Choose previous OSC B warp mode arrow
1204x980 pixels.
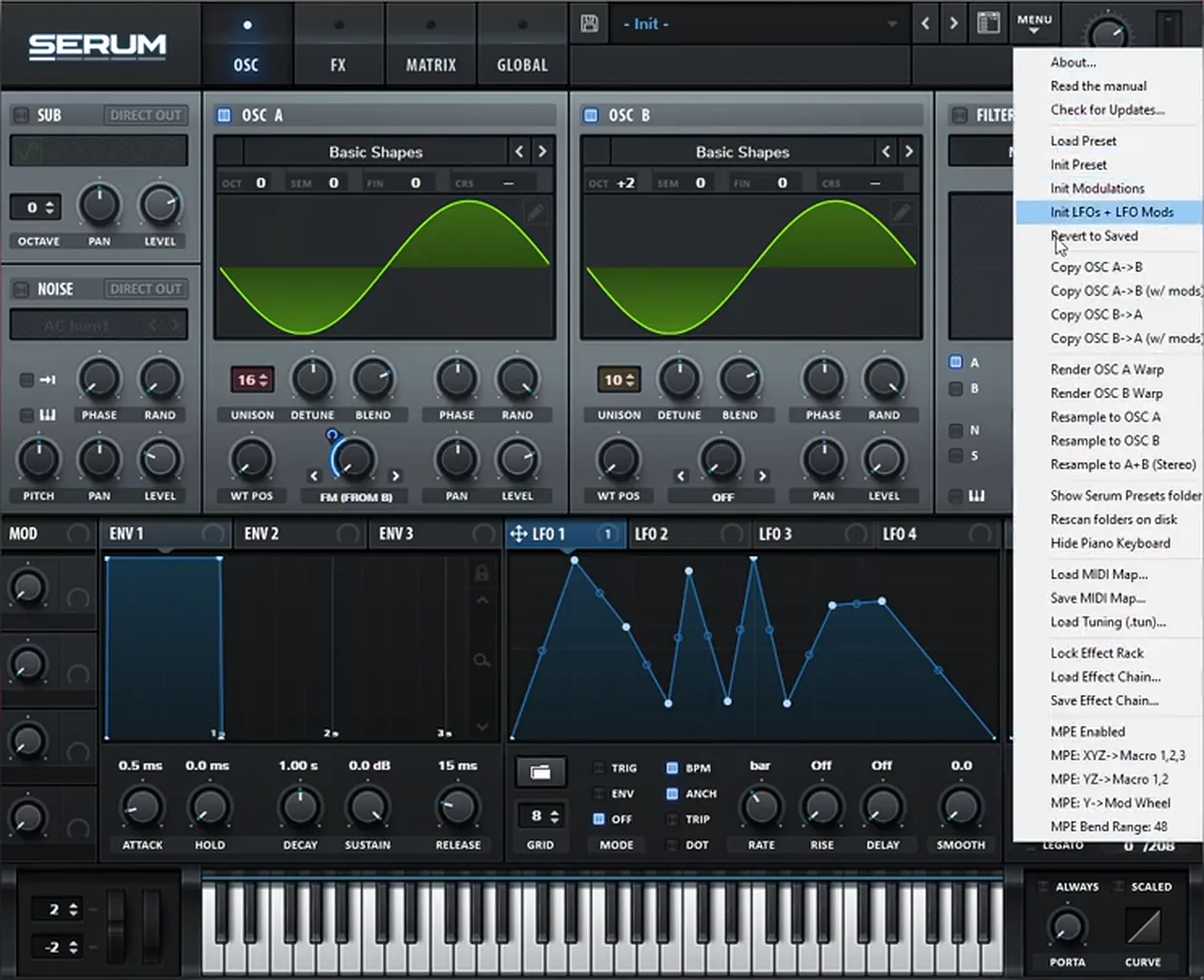tap(681, 476)
